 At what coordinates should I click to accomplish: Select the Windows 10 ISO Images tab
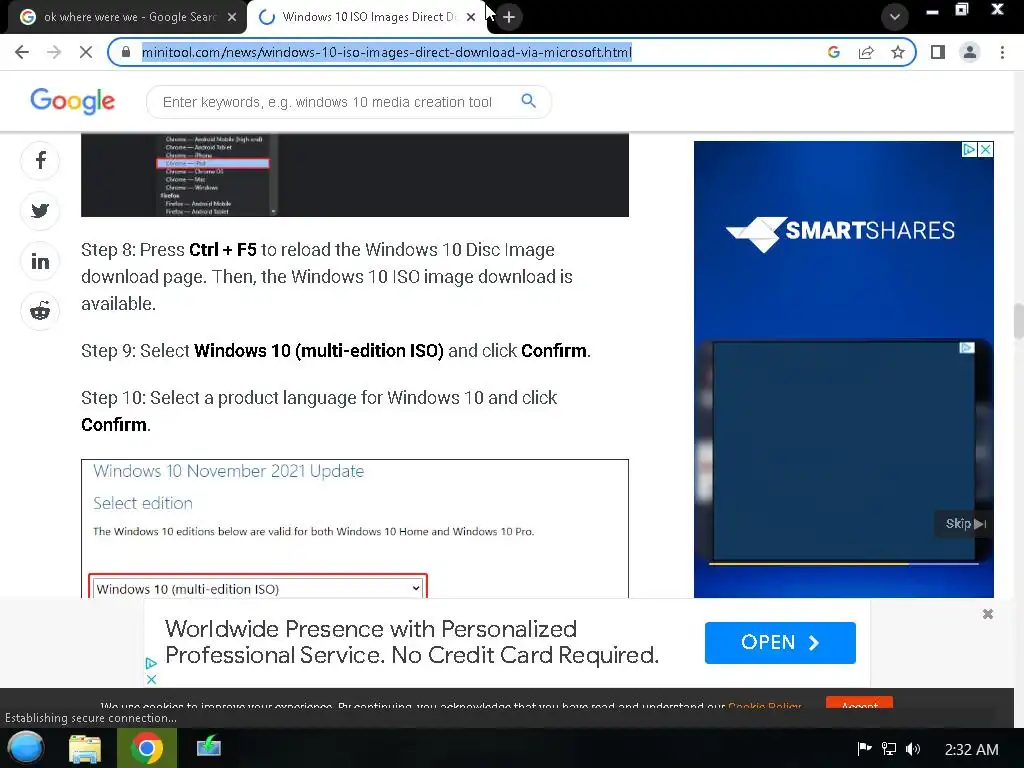[366, 17]
